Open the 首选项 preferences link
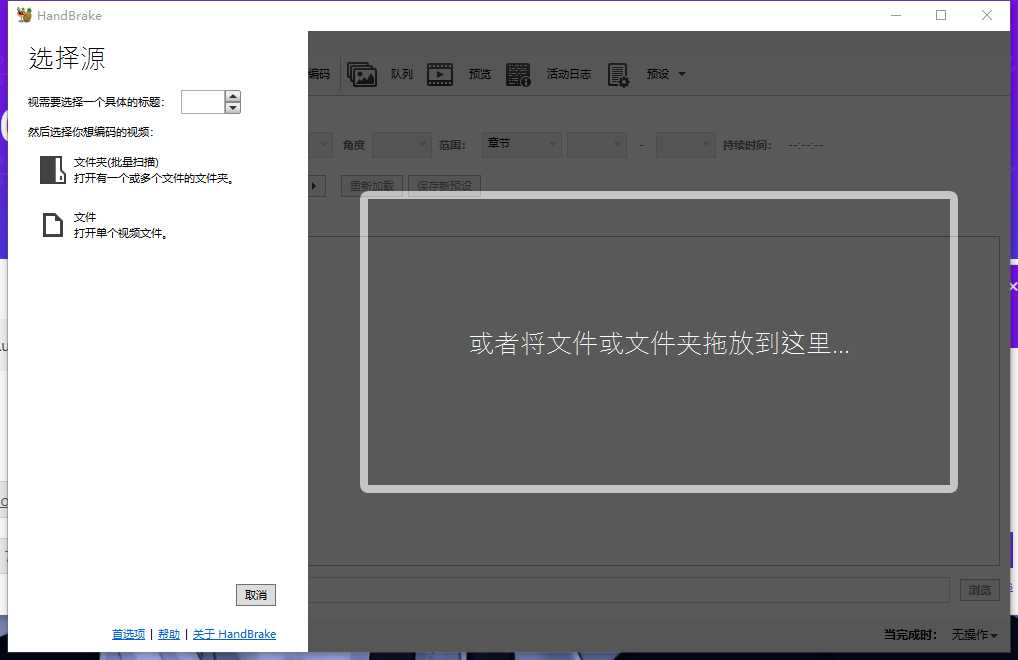This screenshot has height=660, width=1018. coord(128,634)
